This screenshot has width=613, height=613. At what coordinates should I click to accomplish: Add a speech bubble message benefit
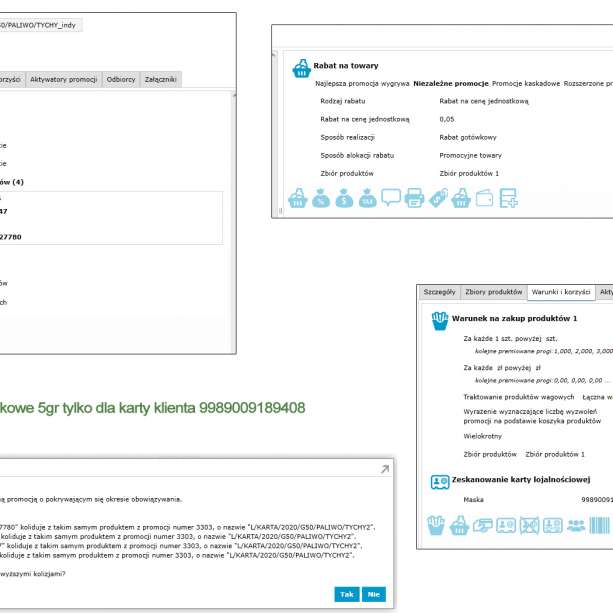391,197
